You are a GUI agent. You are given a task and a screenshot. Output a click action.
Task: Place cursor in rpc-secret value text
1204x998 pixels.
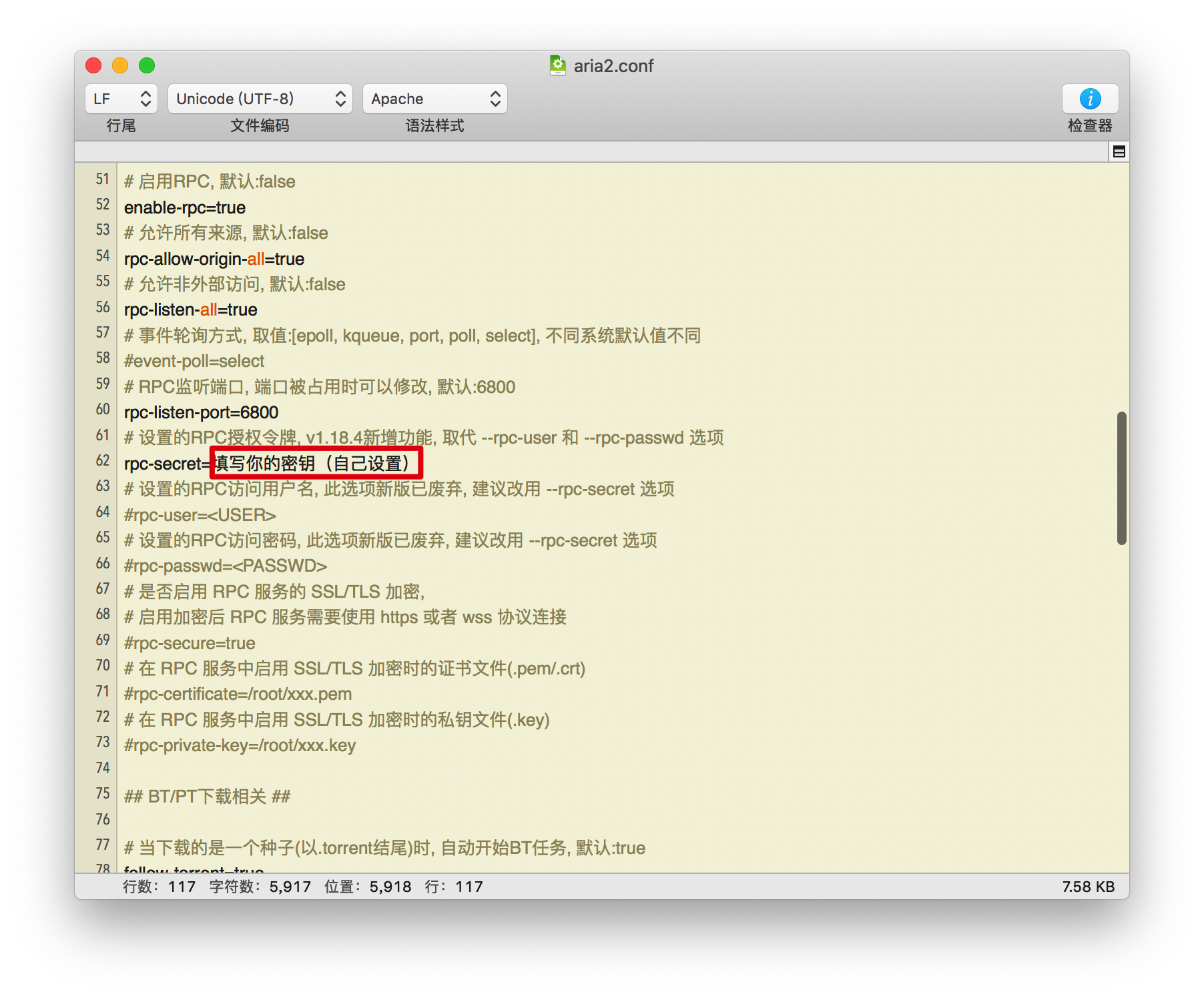312,464
